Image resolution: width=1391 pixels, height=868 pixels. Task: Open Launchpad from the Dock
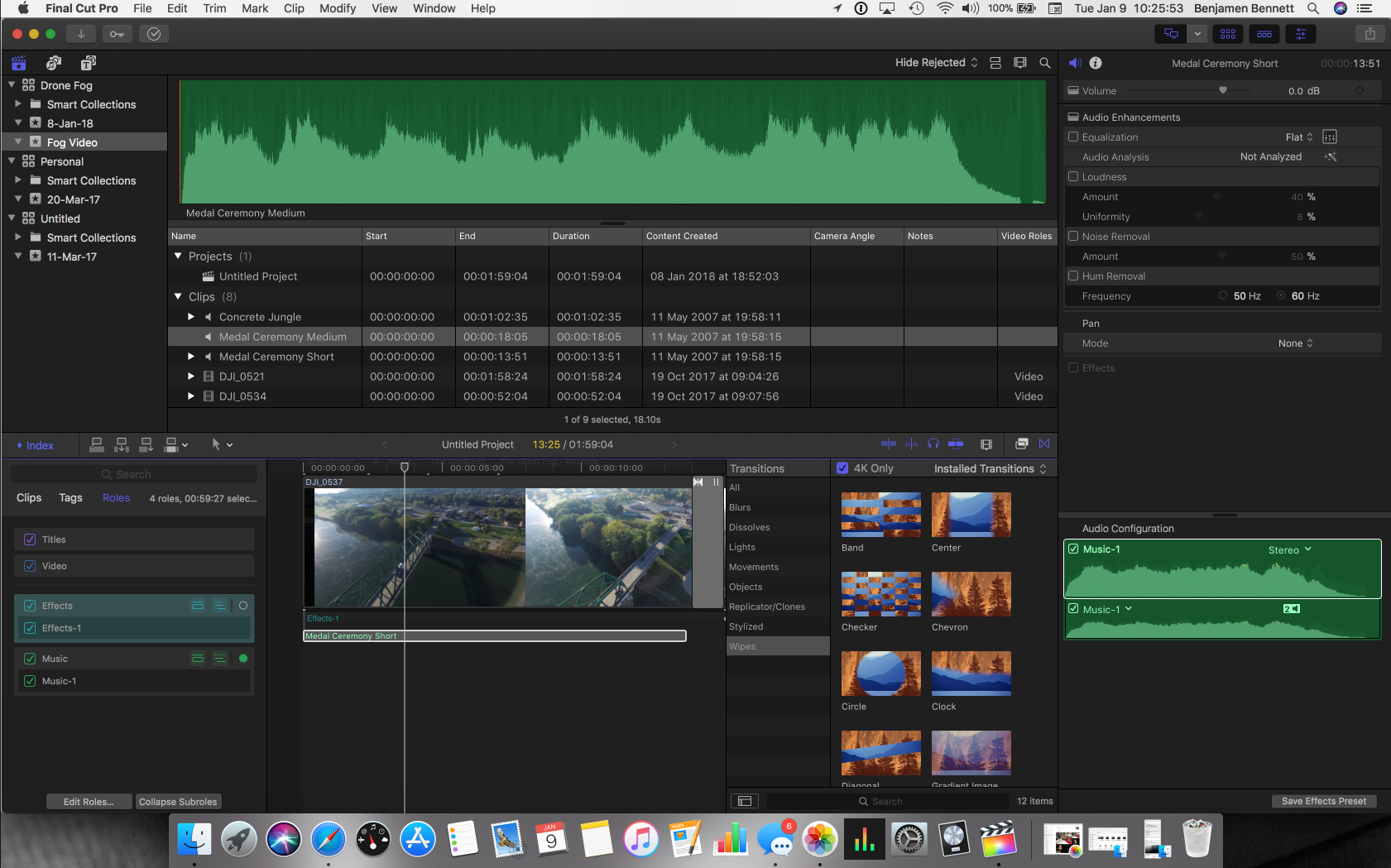[238, 840]
